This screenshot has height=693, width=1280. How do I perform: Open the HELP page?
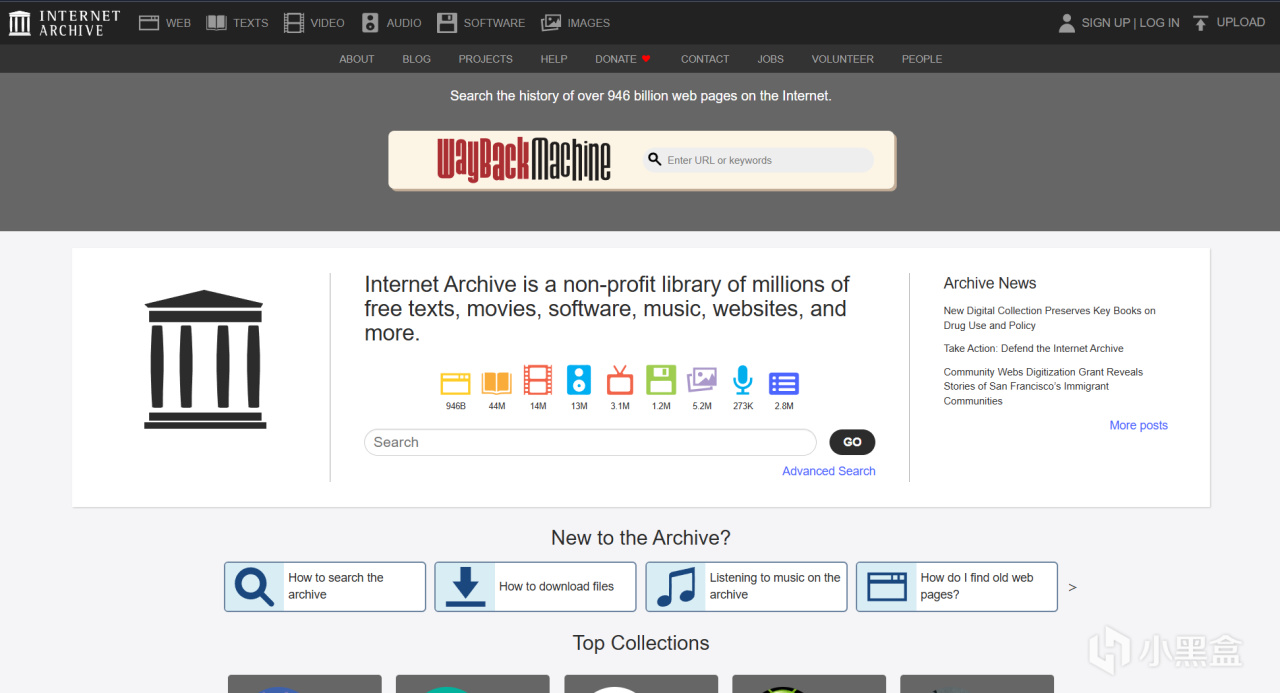pyautogui.click(x=554, y=59)
